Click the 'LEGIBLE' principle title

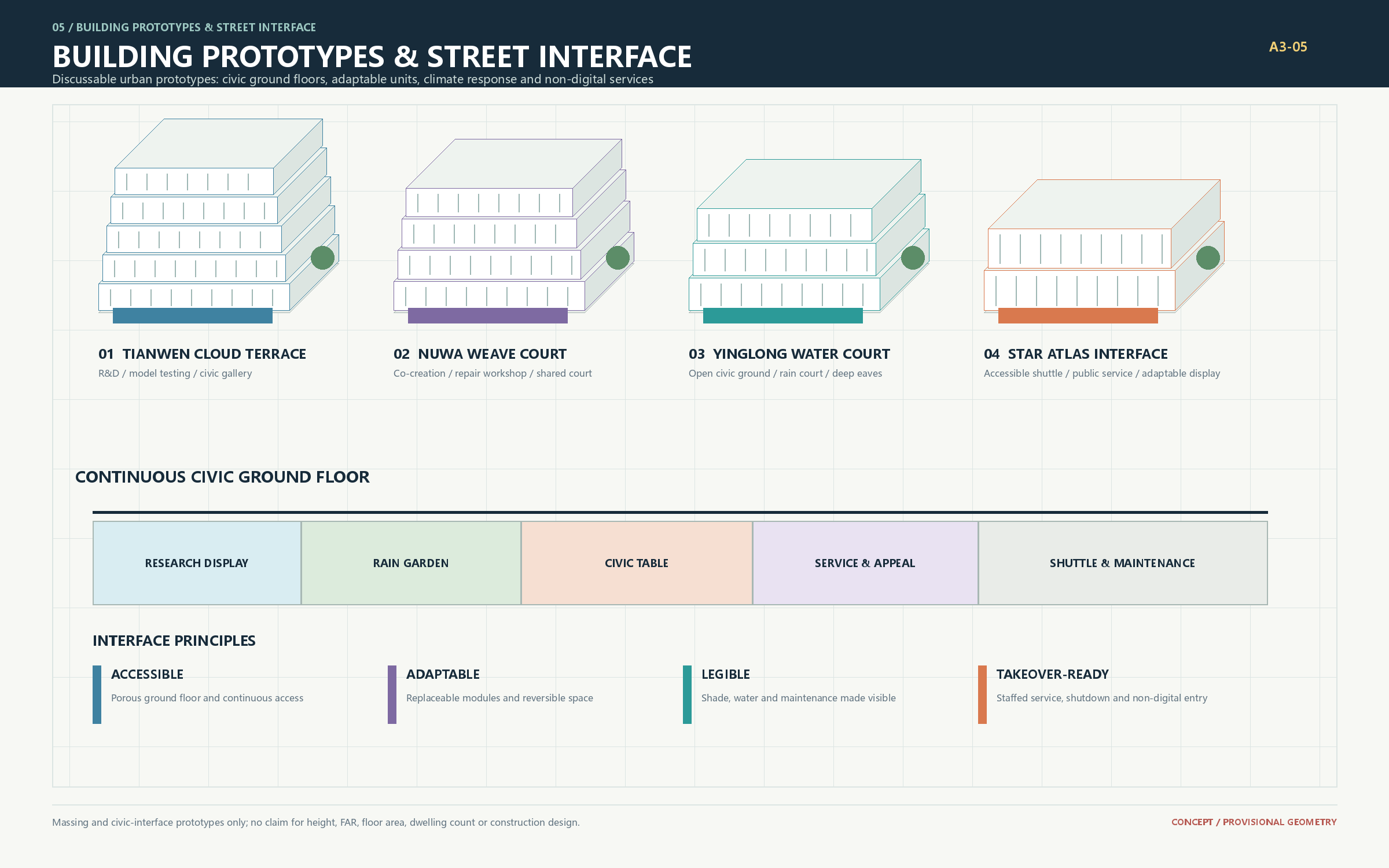726,674
